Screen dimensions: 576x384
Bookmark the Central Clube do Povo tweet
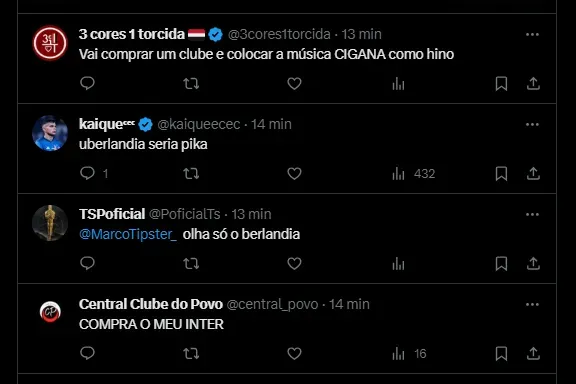501,354
